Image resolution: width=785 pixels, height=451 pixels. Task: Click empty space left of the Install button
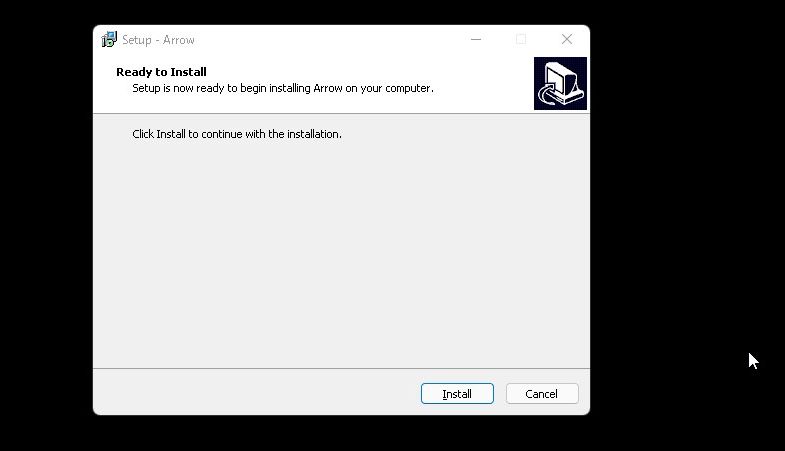pyautogui.click(x=255, y=393)
